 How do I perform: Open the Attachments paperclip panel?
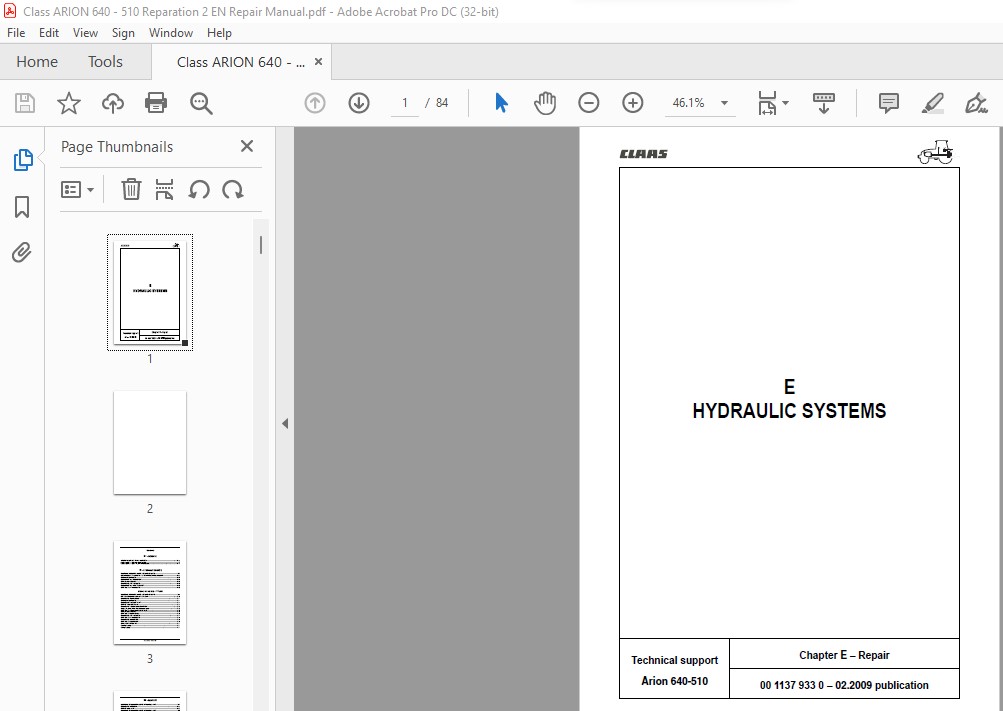coord(22,253)
